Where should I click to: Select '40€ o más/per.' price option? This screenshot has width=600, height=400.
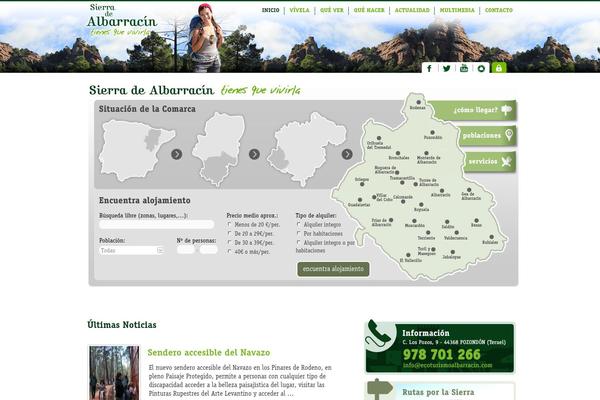(230, 251)
